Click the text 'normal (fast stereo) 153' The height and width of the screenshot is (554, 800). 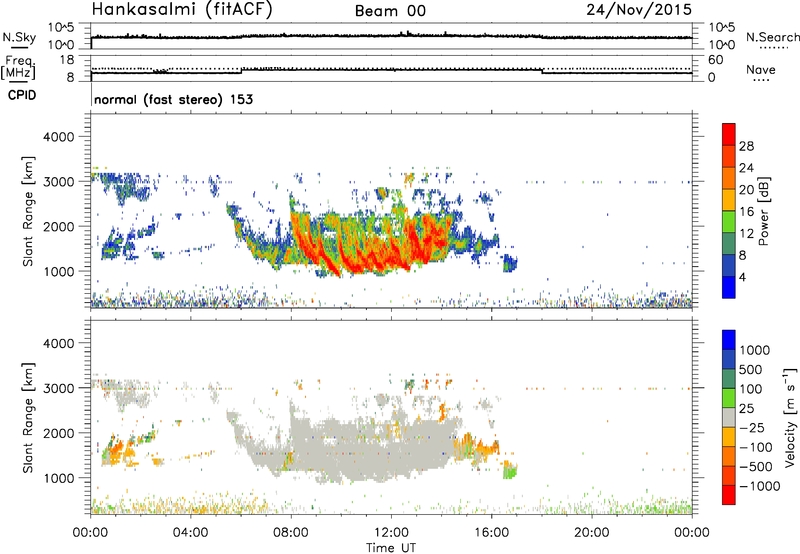(x=173, y=99)
